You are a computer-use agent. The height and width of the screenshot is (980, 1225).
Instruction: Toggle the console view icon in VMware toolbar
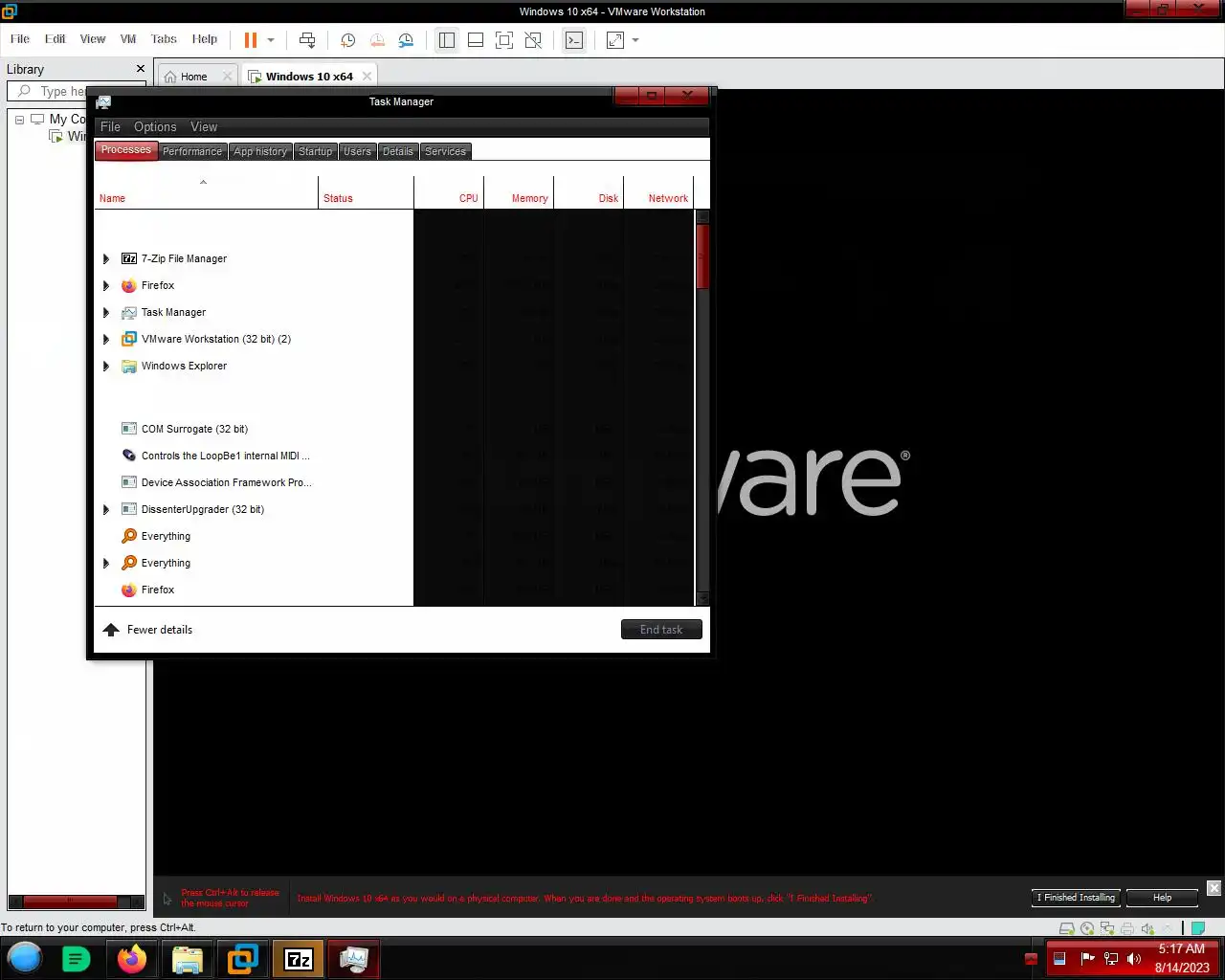click(x=574, y=40)
